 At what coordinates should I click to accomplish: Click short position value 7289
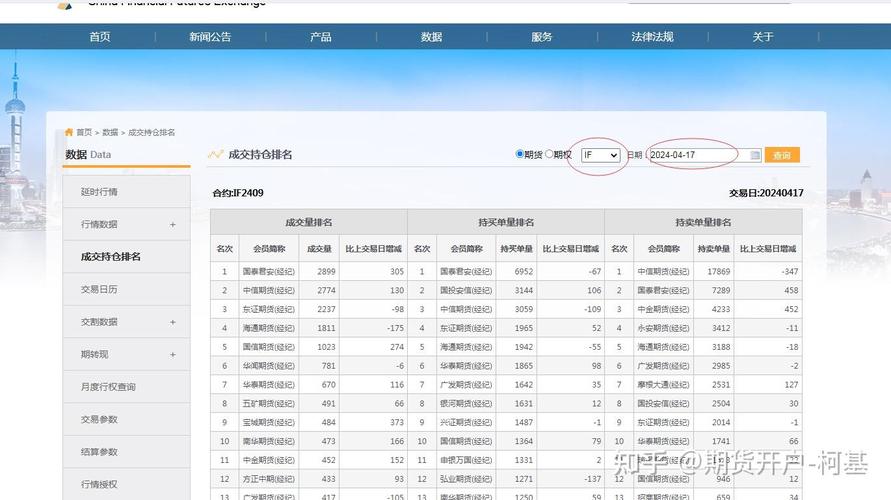coord(721,290)
